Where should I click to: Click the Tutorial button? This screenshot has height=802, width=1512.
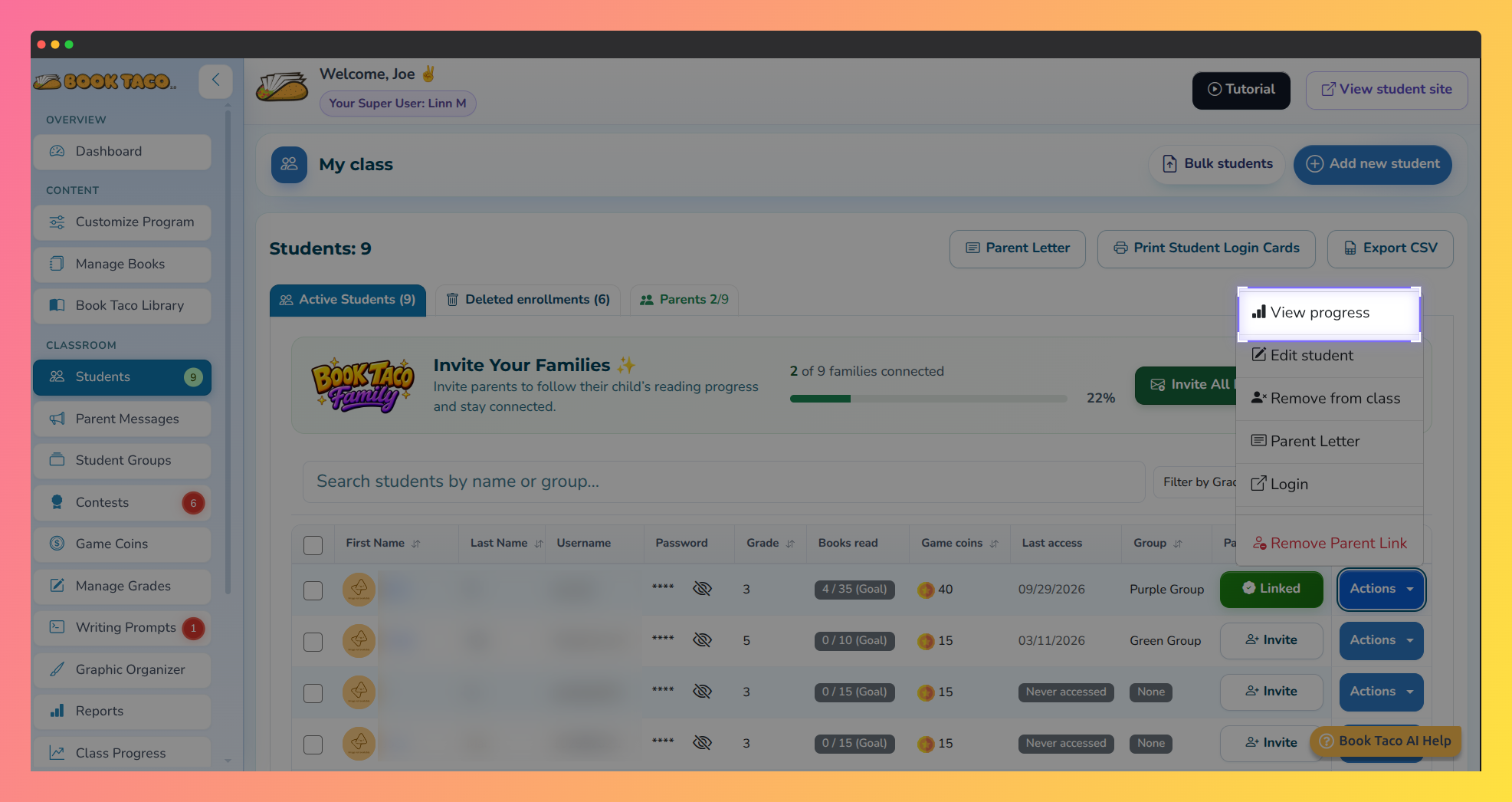tap(1241, 90)
